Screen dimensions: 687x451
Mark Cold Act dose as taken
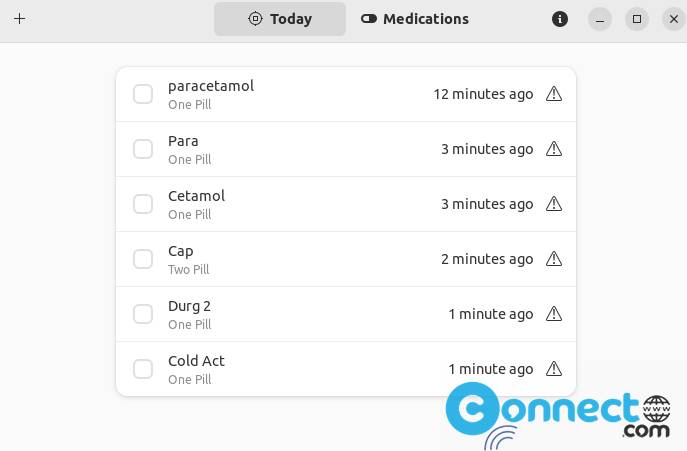143,369
